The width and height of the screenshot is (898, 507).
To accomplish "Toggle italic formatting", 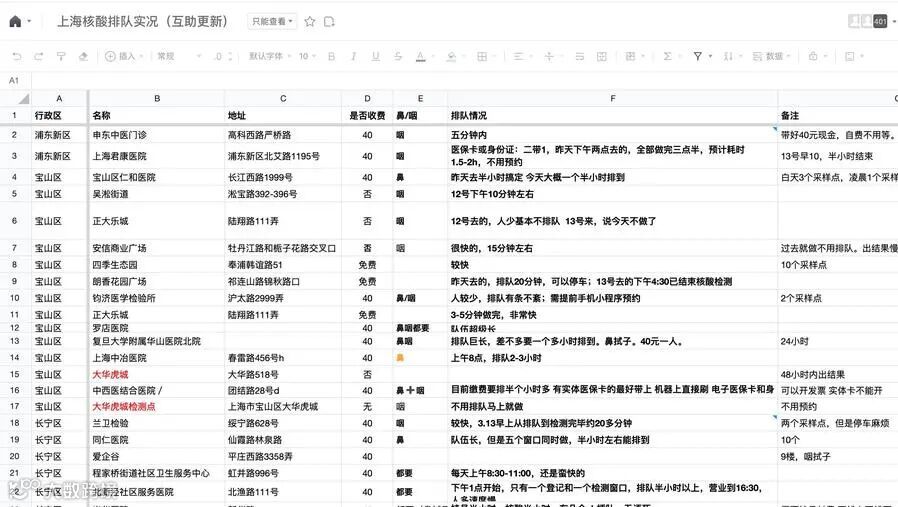I will click(353, 56).
